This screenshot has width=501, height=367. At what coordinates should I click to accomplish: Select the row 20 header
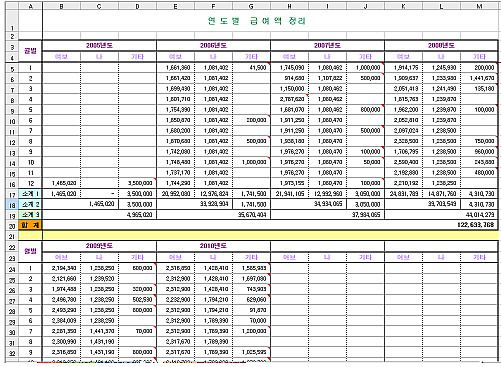click(x=12, y=225)
